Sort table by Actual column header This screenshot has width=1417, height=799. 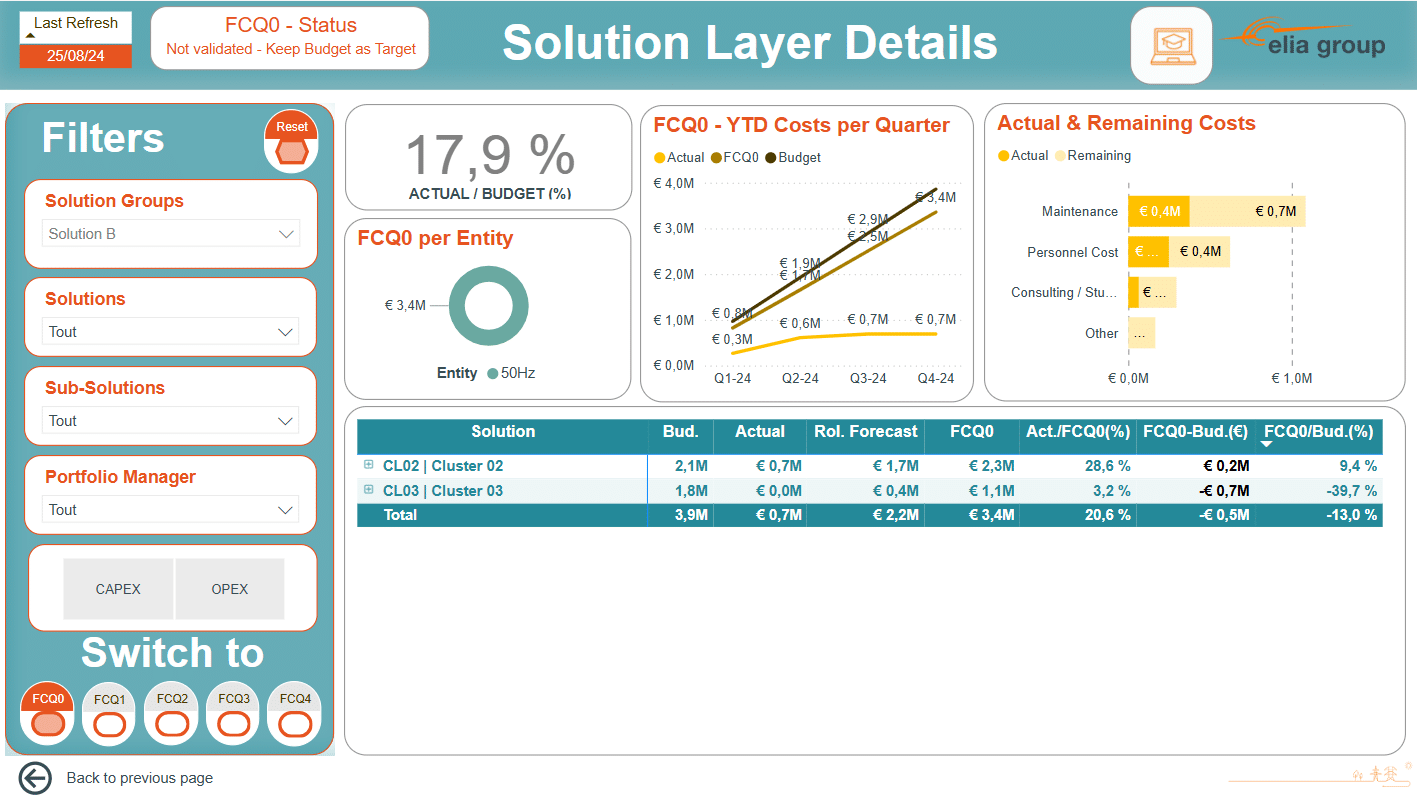pos(760,432)
